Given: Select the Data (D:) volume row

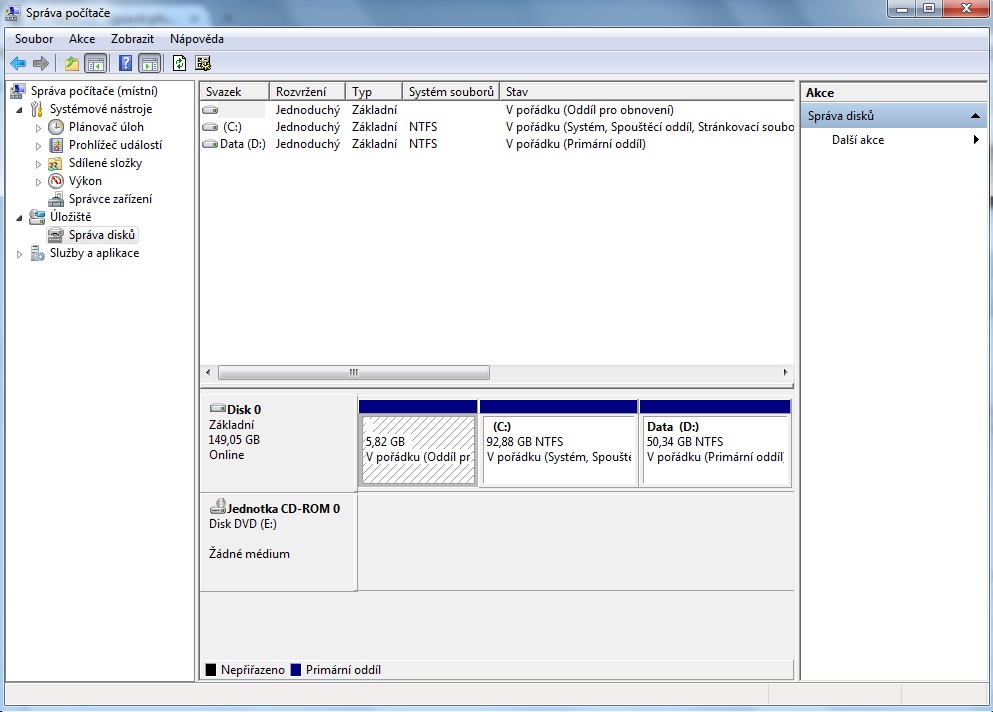Looking at the screenshot, I should point(242,144).
